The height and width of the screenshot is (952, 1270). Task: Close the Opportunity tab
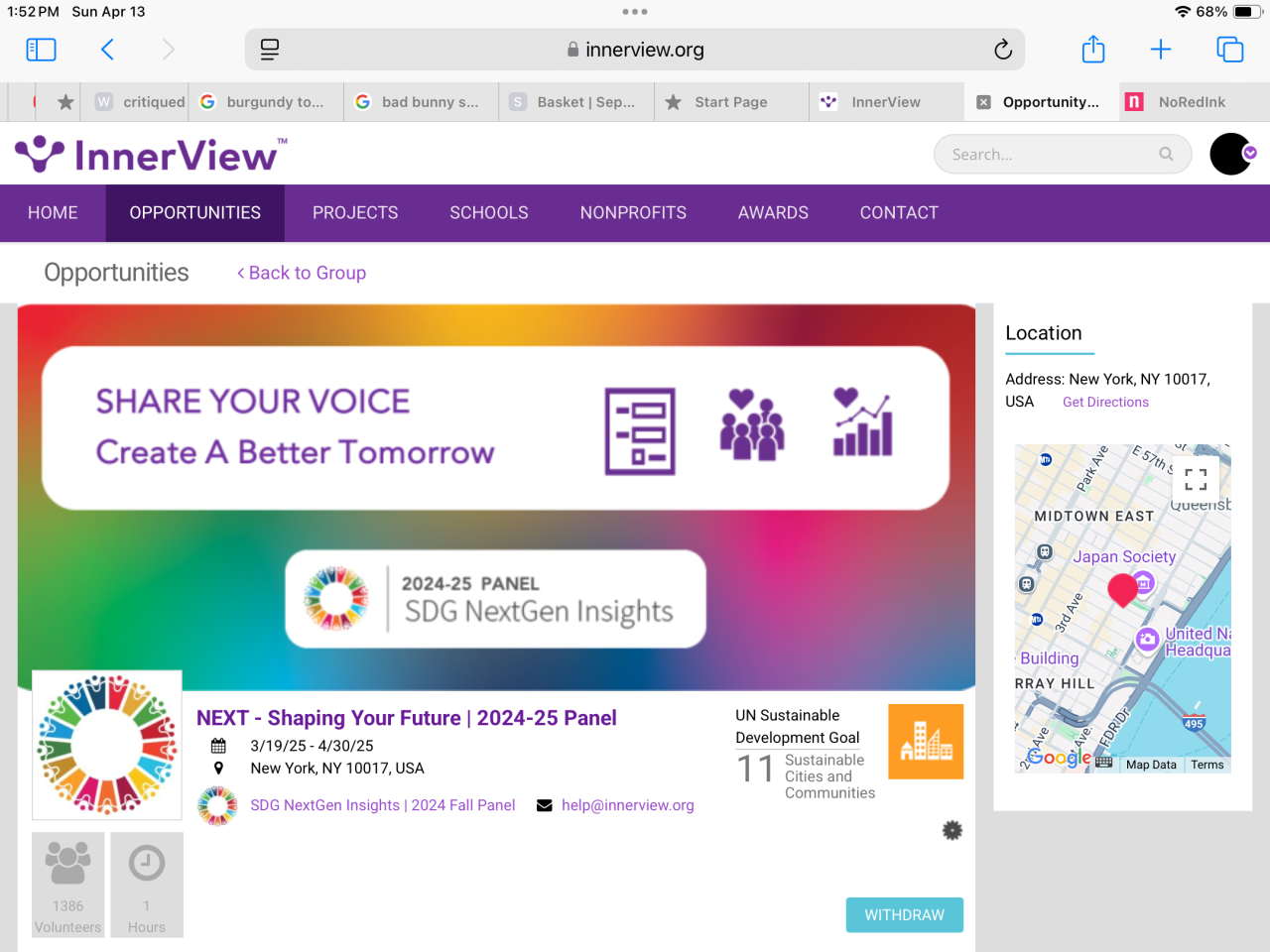pyautogui.click(x=983, y=102)
